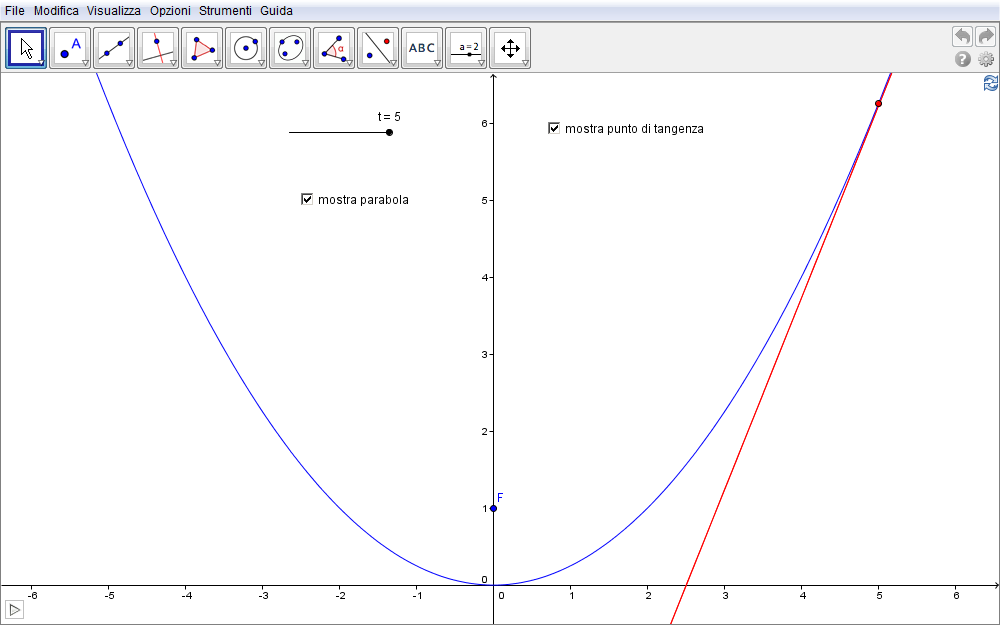Expand the Reflect tool dropdown arrow
Viewport: 1000px width, 625px height.
pos(393,63)
